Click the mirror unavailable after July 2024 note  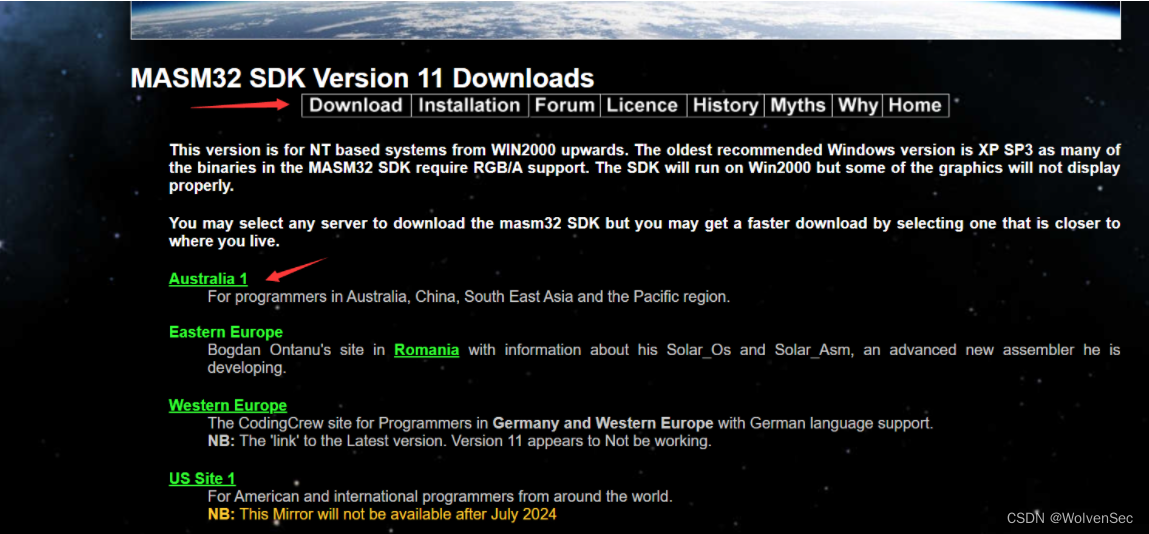[x=382, y=514]
